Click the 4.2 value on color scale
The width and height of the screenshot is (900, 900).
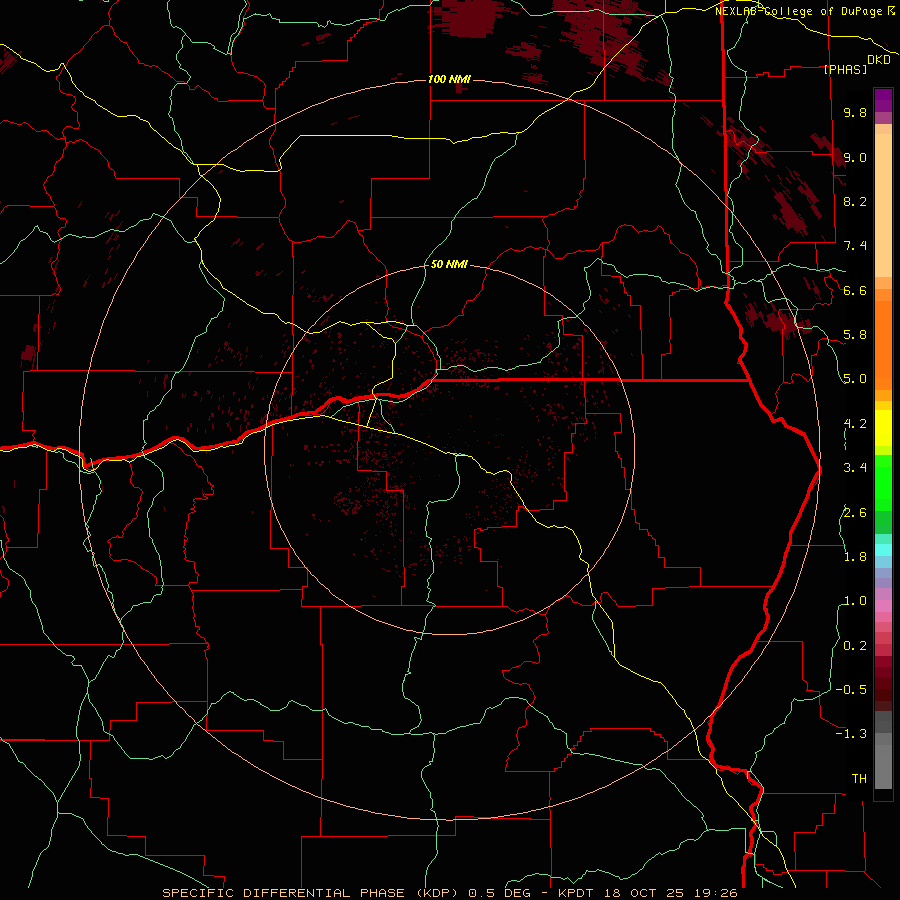(x=855, y=424)
